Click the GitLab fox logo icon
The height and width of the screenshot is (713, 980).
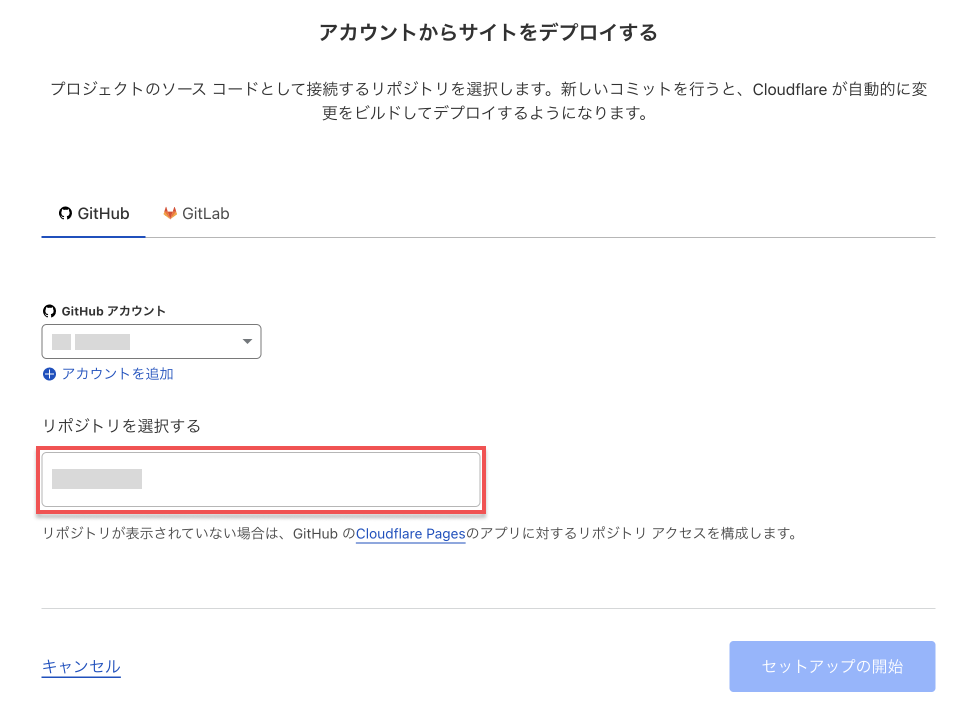click(x=170, y=214)
